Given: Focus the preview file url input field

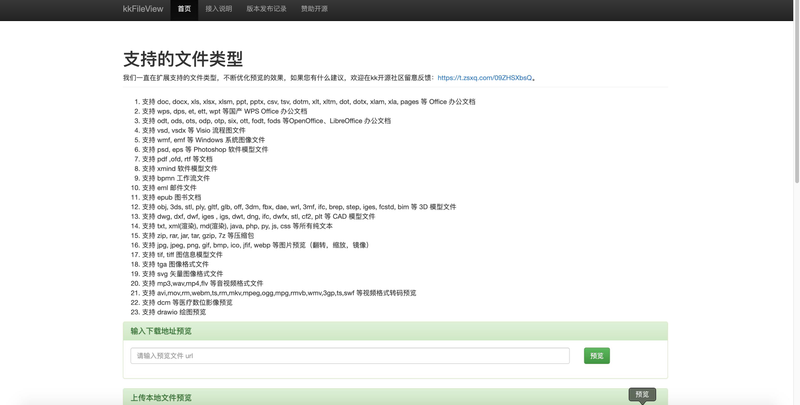Looking at the screenshot, I should [350, 356].
